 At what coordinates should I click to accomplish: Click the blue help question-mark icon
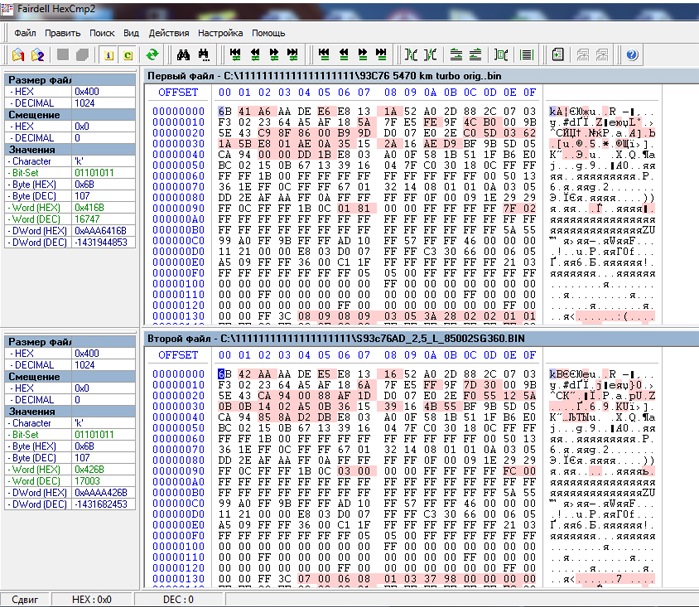(x=632, y=55)
